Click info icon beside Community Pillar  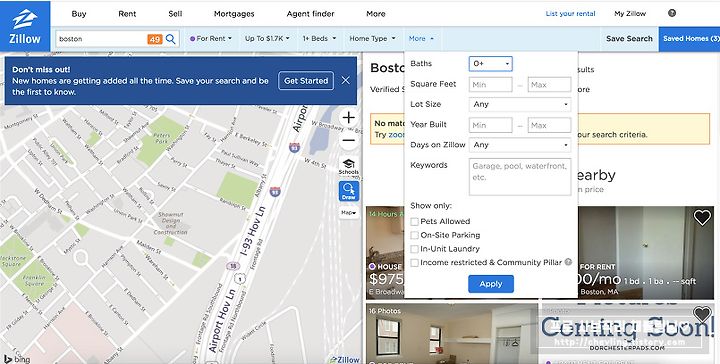(568, 262)
